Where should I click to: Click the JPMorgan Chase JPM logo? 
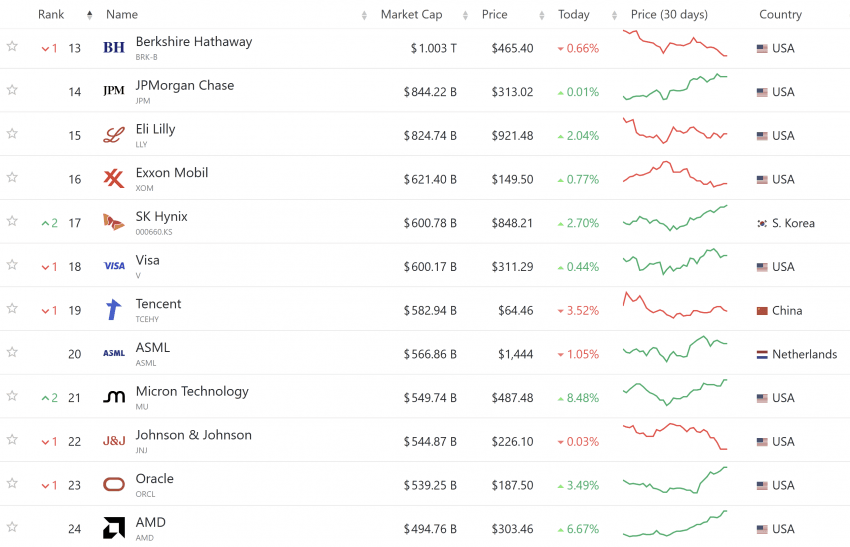coord(114,91)
